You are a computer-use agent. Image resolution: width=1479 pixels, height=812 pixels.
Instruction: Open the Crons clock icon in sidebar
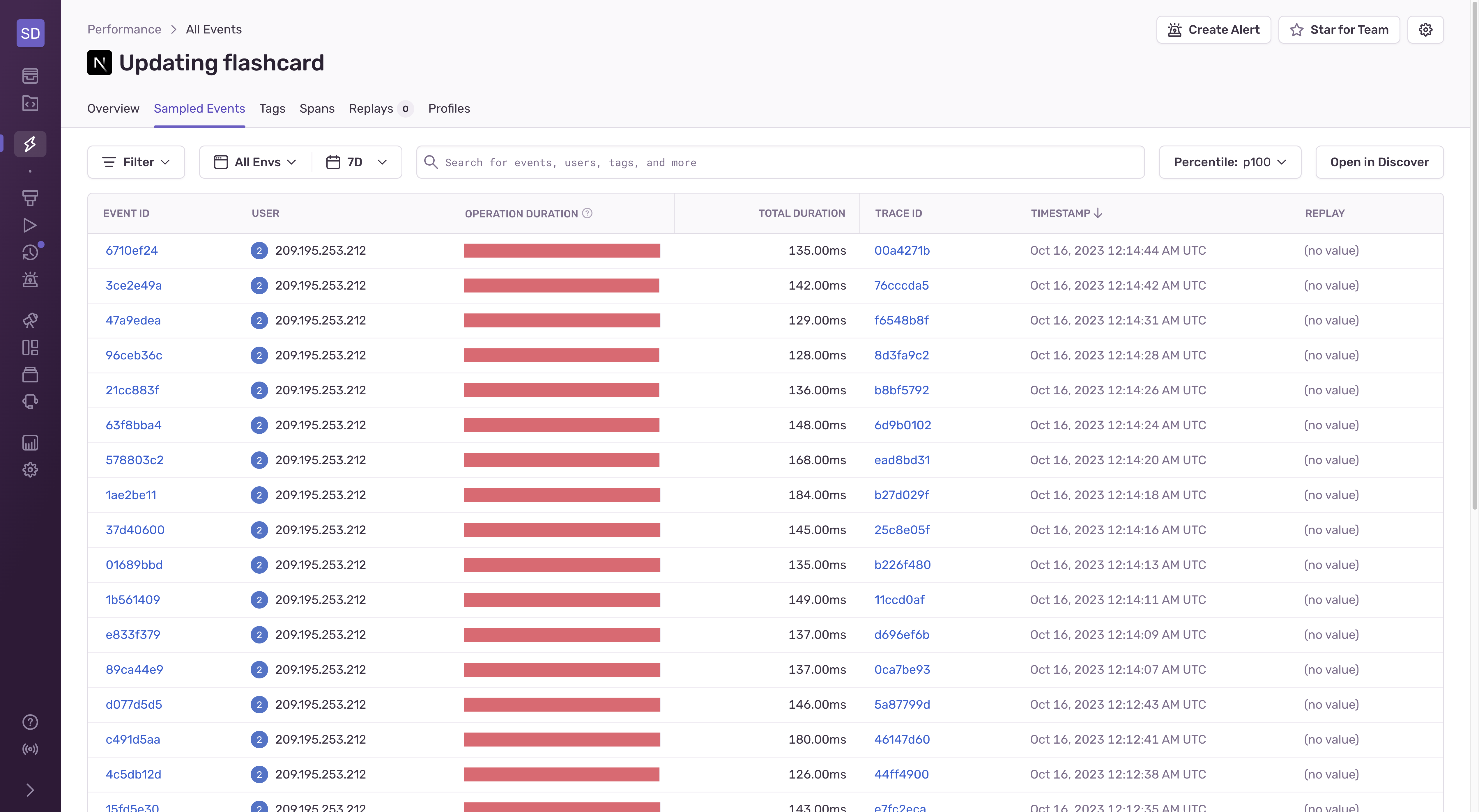pyautogui.click(x=30, y=253)
